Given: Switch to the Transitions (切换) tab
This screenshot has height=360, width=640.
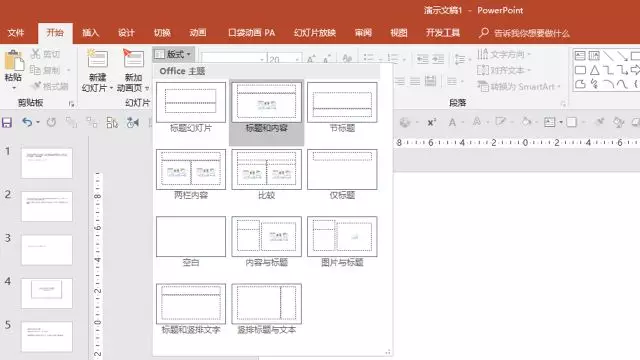Looking at the screenshot, I should coord(162,33).
